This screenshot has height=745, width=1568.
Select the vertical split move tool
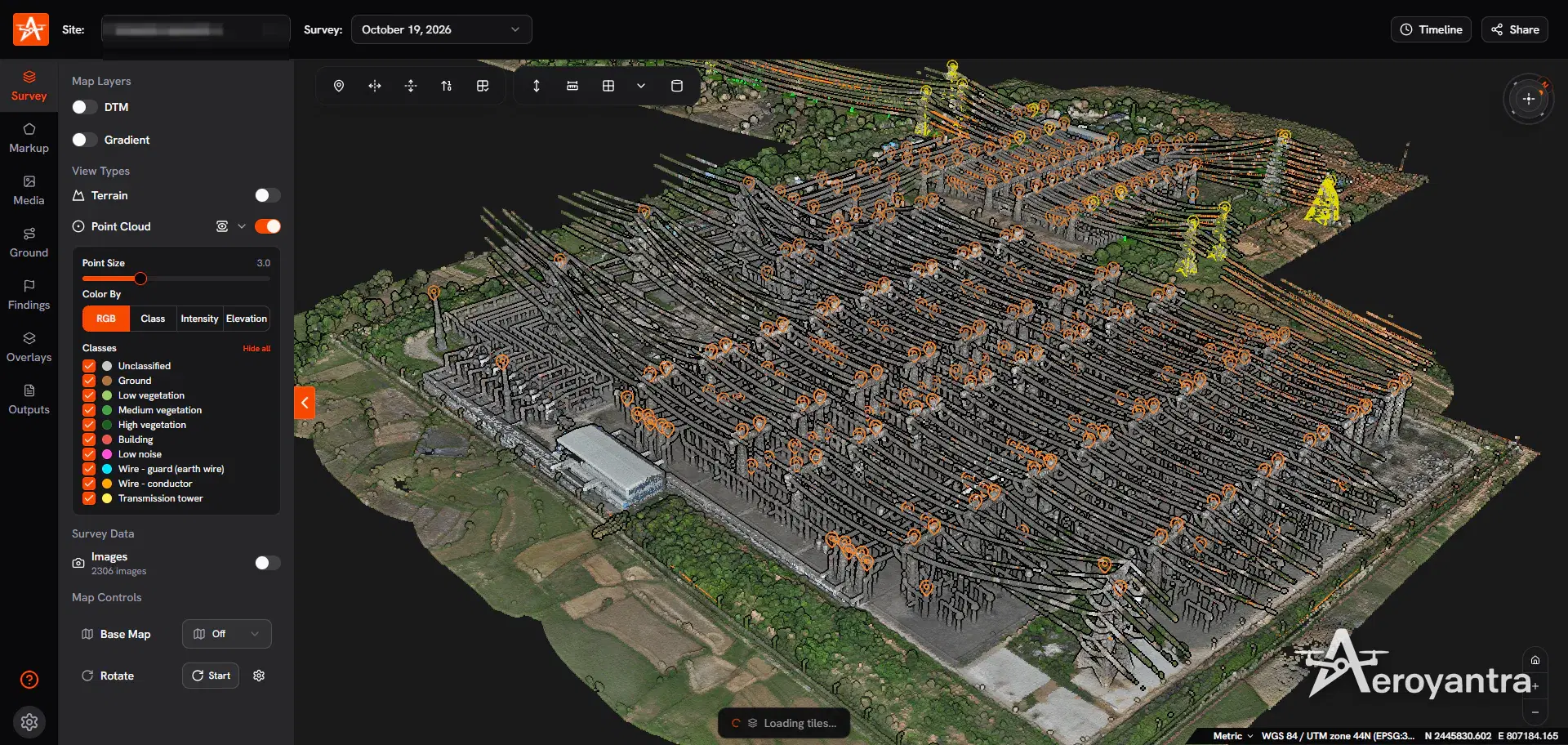tap(411, 86)
